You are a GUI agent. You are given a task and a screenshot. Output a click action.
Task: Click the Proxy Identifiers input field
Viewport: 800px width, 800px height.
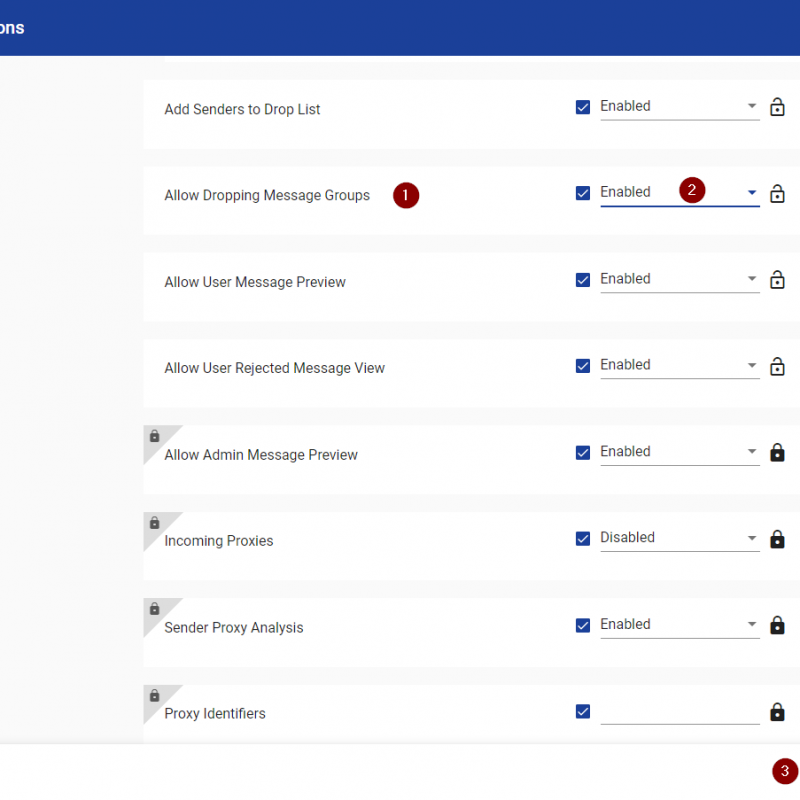pos(680,712)
